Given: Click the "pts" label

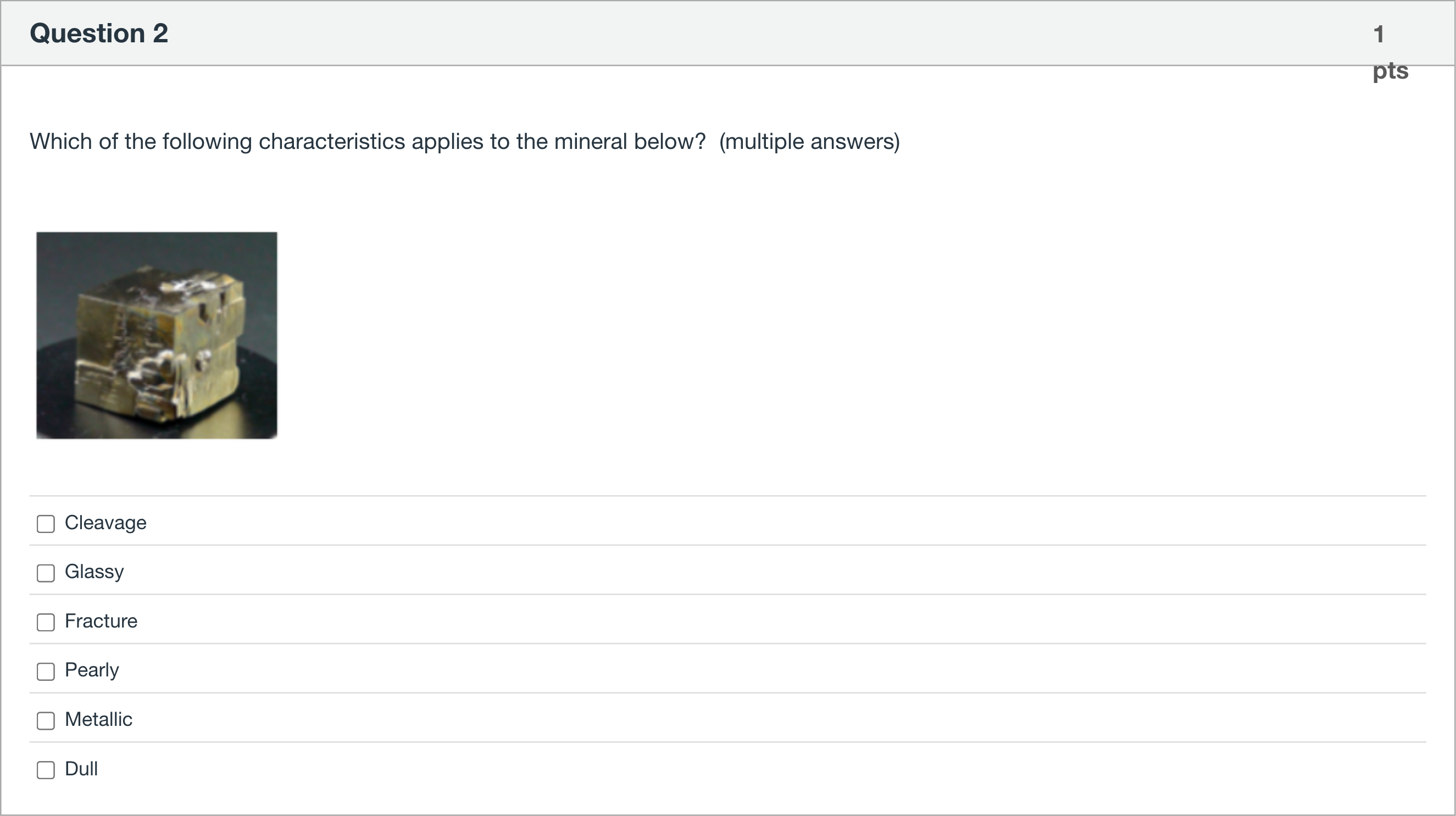Looking at the screenshot, I should tap(1391, 71).
